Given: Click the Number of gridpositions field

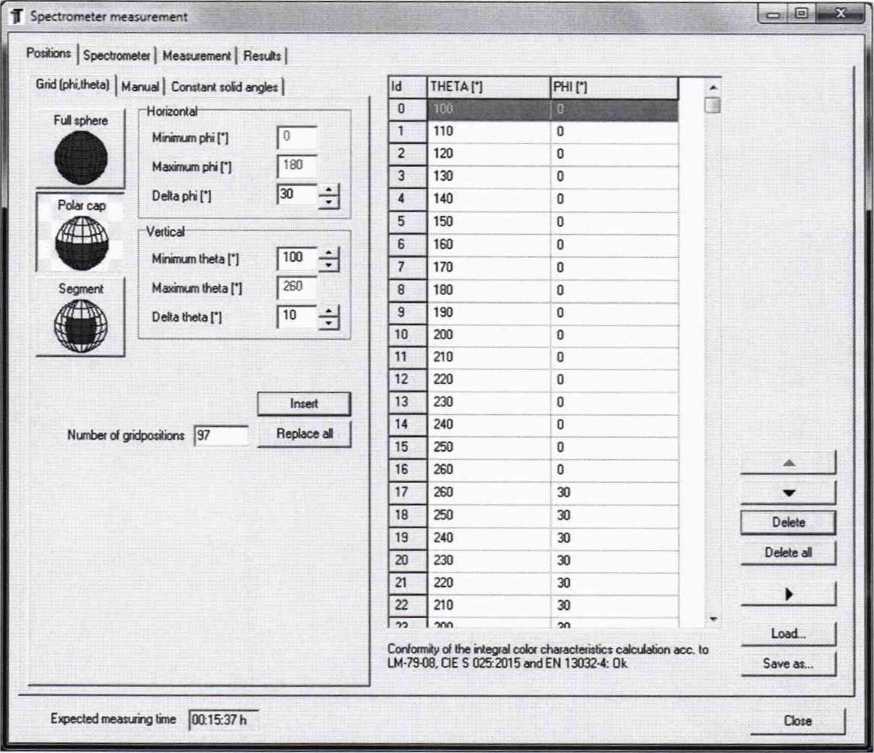Looking at the screenshot, I should coord(220,436).
